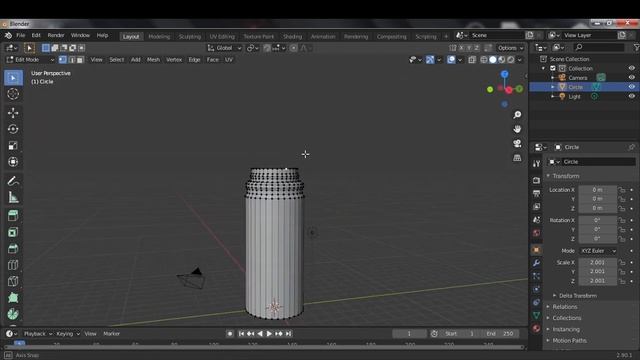Select the Poly Build tool

pyautogui.click(x=13, y=298)
